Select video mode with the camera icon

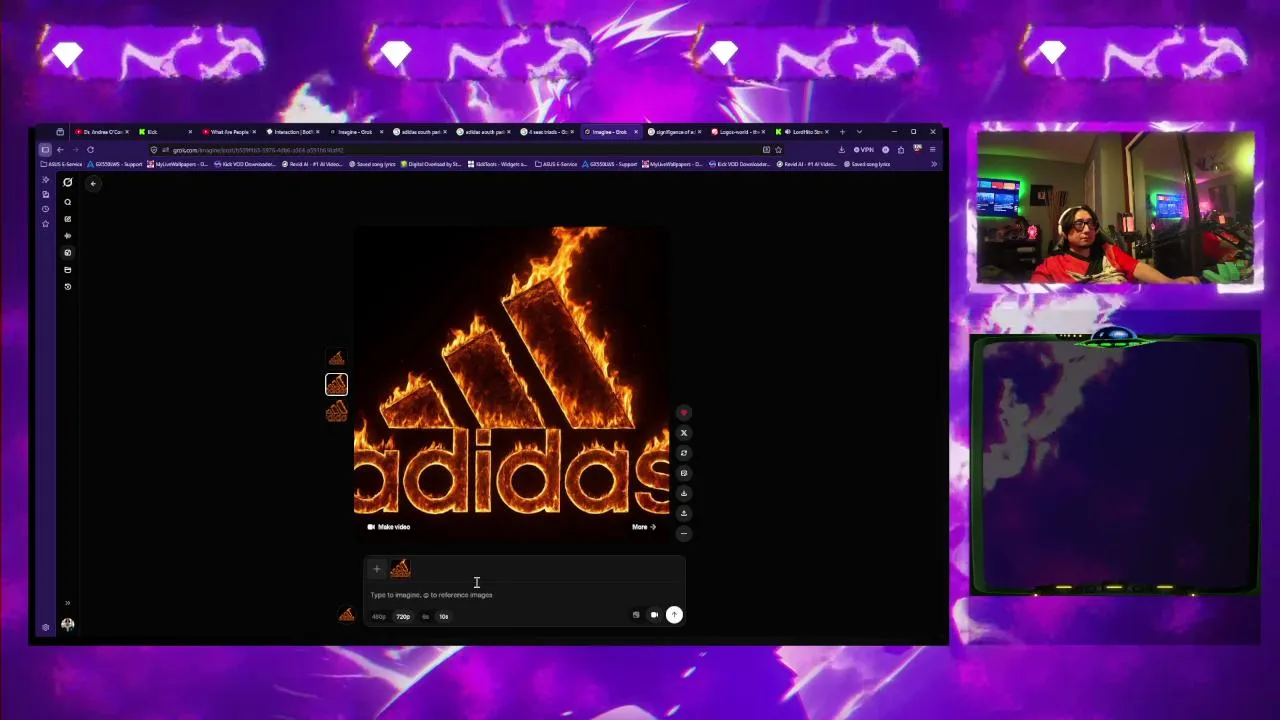pos(654,615)
